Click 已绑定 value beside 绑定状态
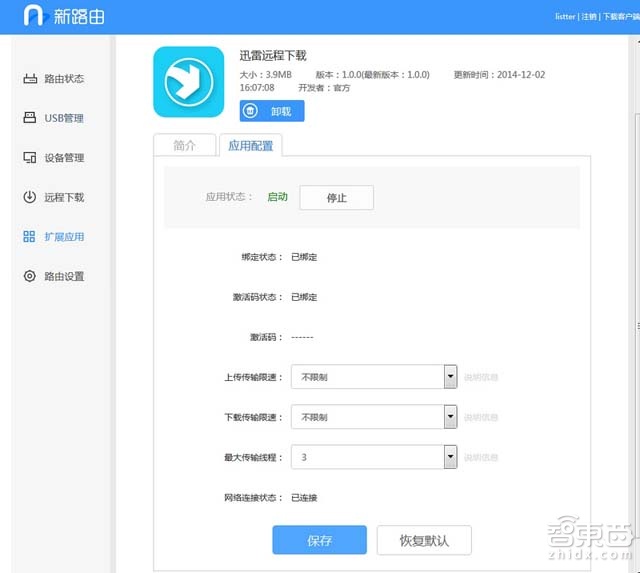This screenshot has height=573, width=640. point(304,257)
